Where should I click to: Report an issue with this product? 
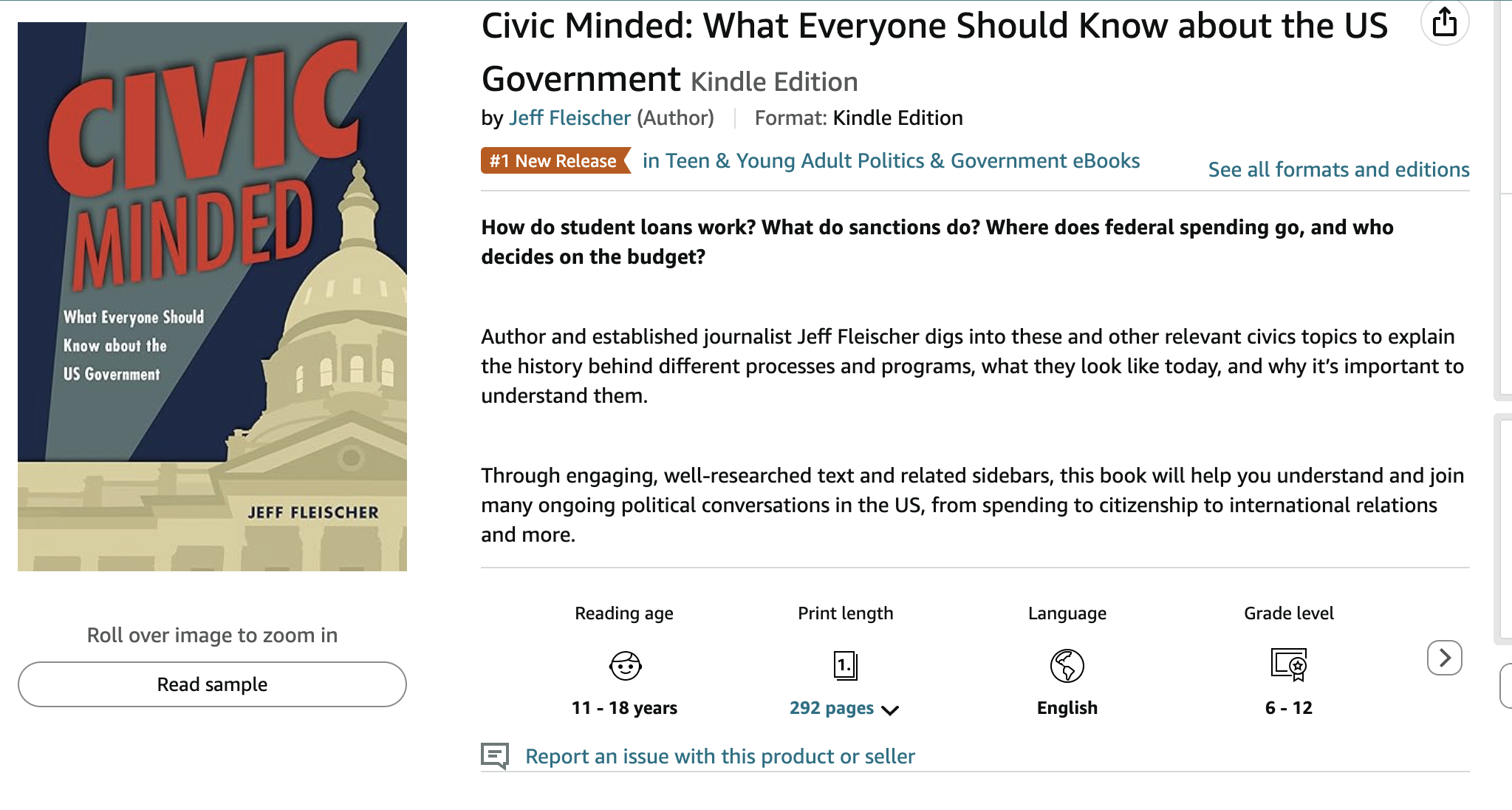tap(719, 756)
